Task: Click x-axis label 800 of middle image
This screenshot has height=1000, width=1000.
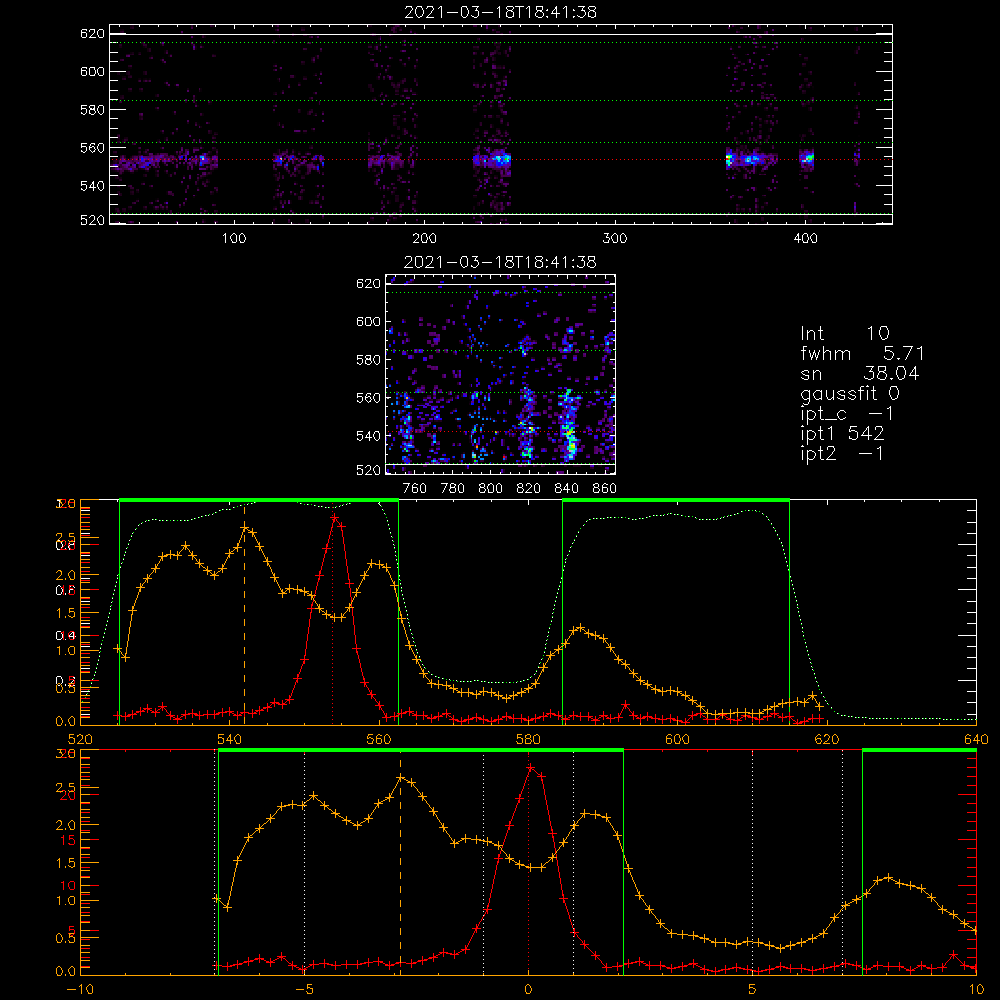Action: coord(490,489)
